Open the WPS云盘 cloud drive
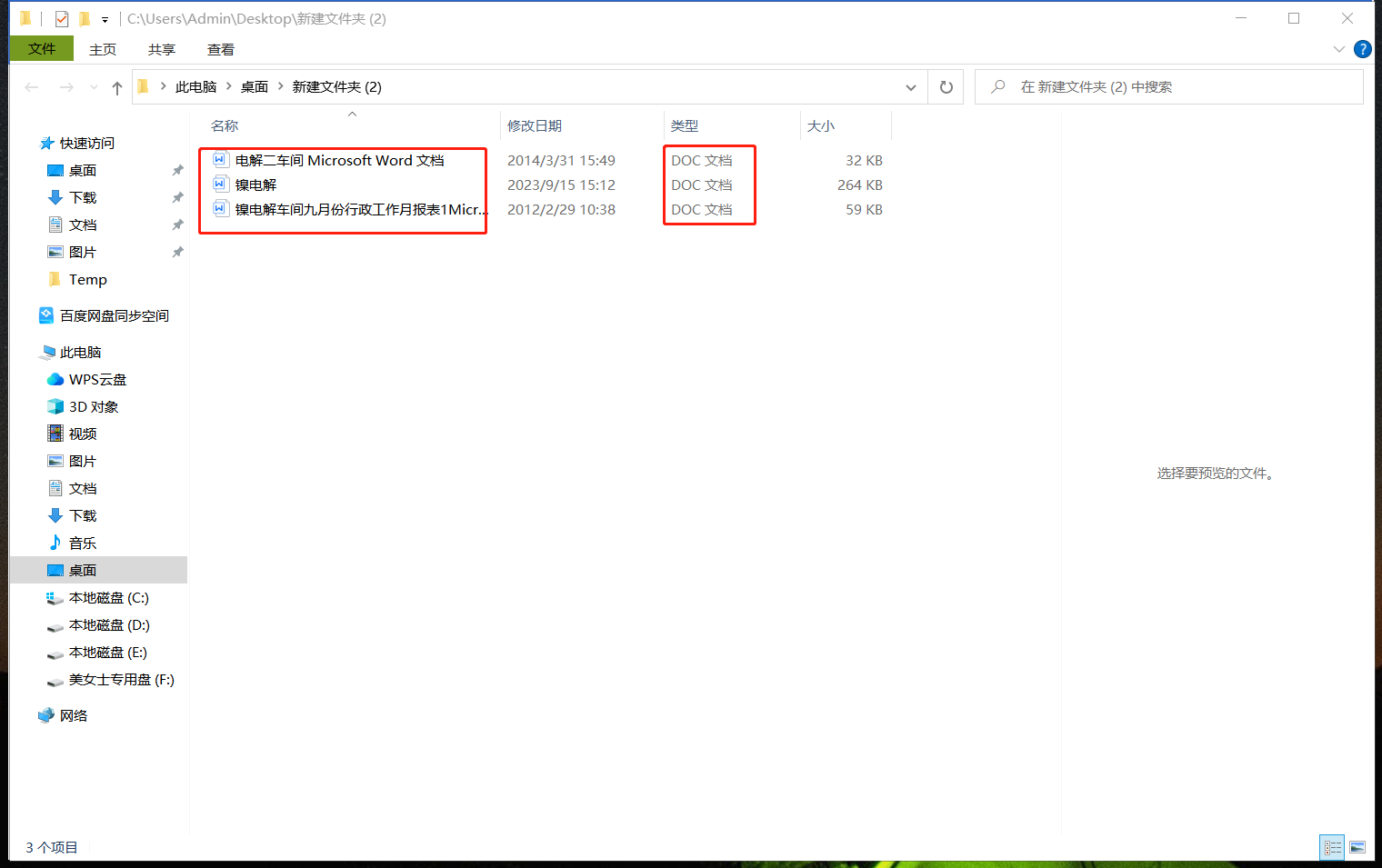 (95, 379)
